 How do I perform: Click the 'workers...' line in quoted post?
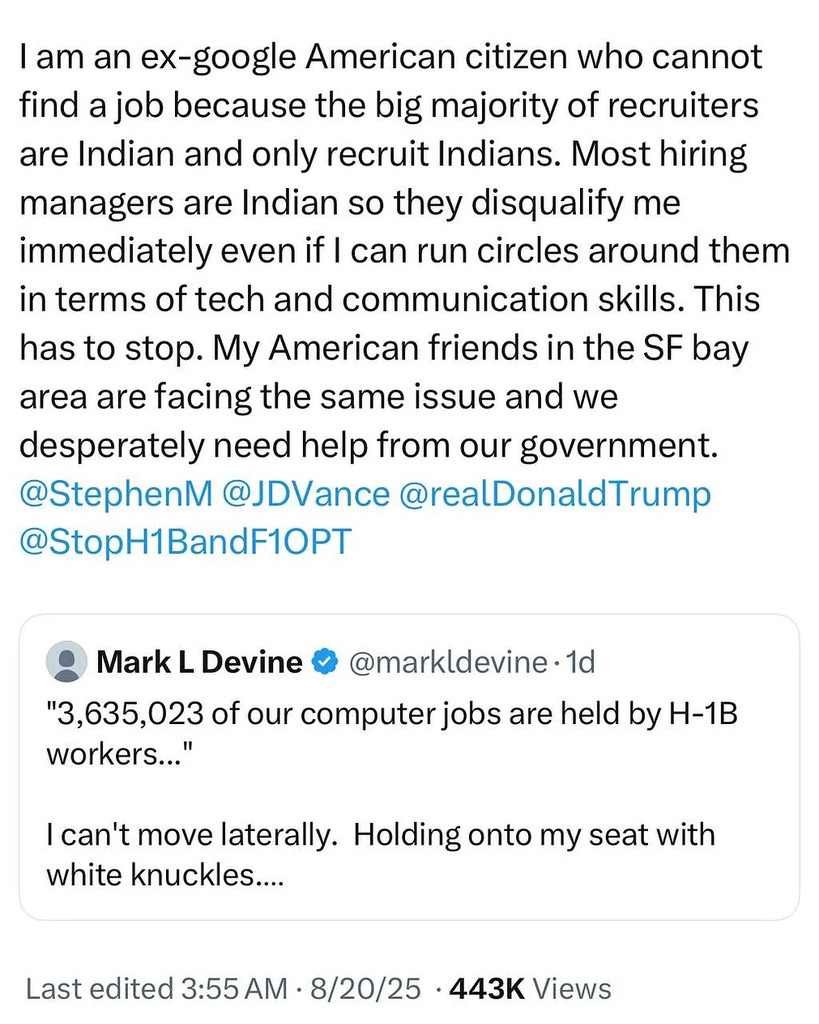[x=115, y=752]
